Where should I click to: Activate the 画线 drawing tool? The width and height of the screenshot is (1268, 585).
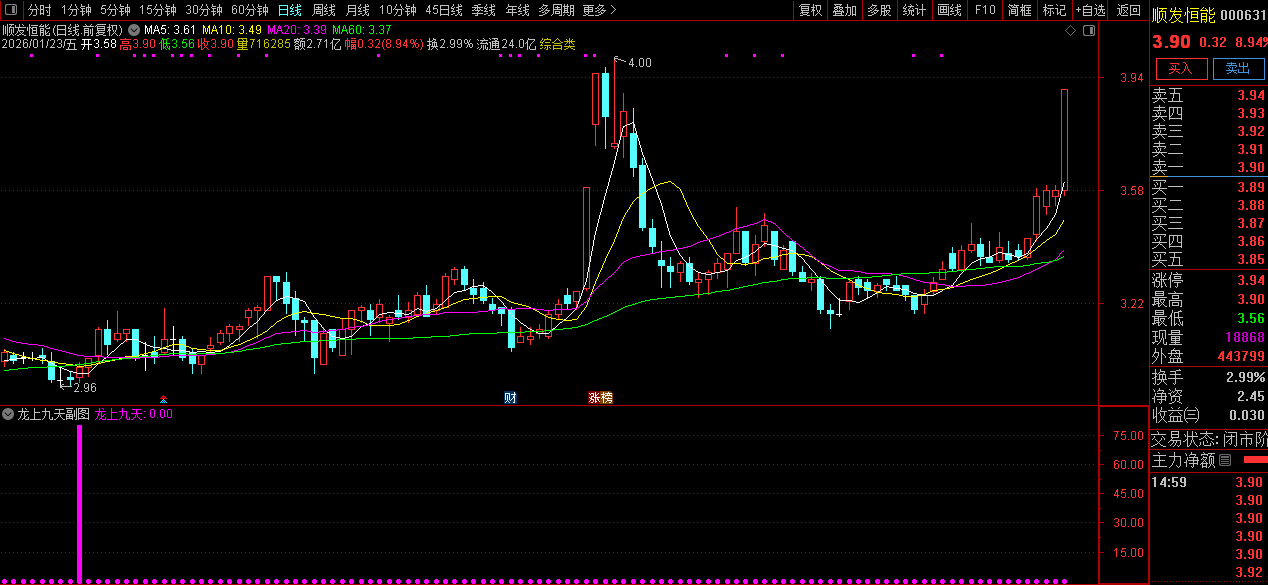[950, 10]
